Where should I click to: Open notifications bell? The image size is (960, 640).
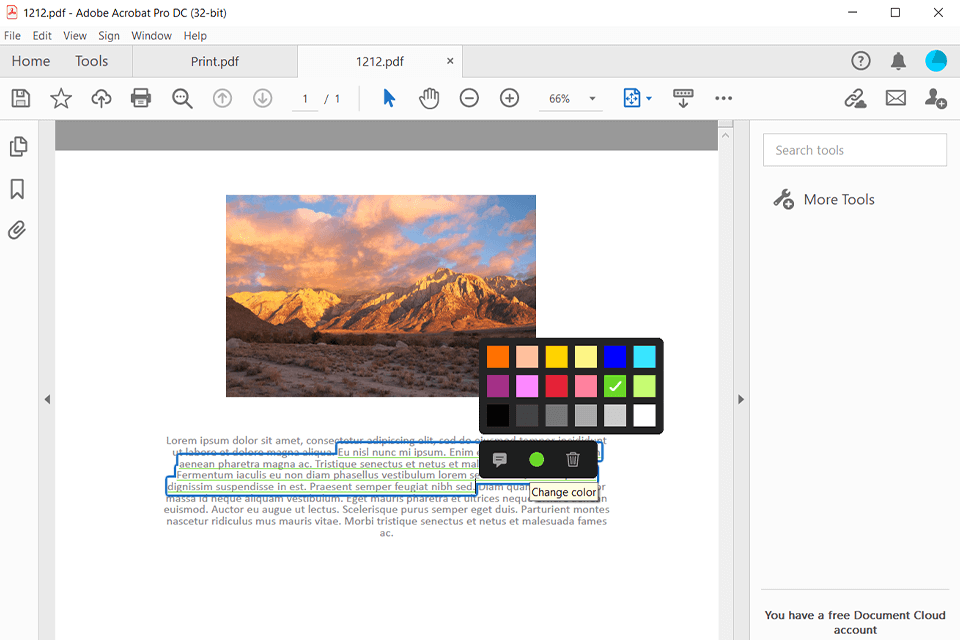pyautogui.click(x=898, y=61)
